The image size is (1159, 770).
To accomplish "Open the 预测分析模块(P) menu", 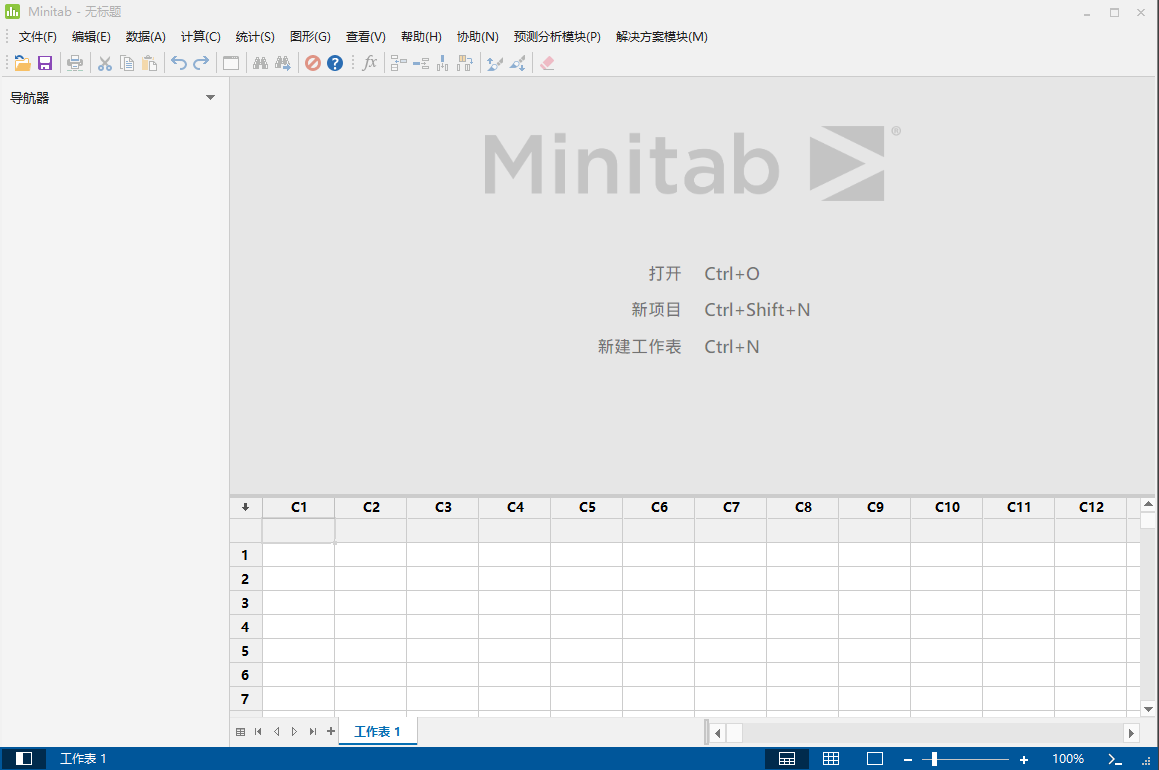I will pos(557,37).
